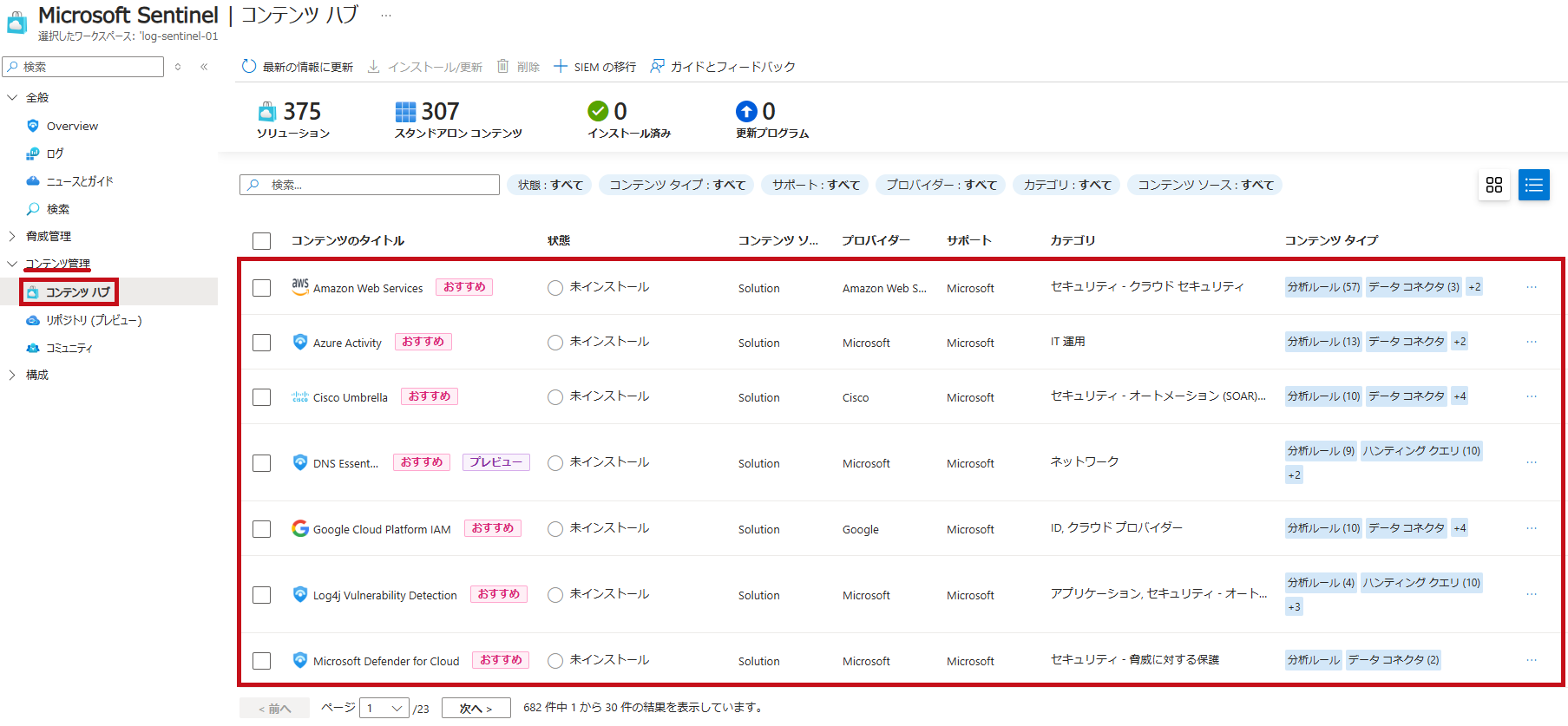Image resolution: width=1568 pixels, height=726 pixels.
Task: Check the Log4j Vulnerability Detection checkbox
Action: pos(261,595)
